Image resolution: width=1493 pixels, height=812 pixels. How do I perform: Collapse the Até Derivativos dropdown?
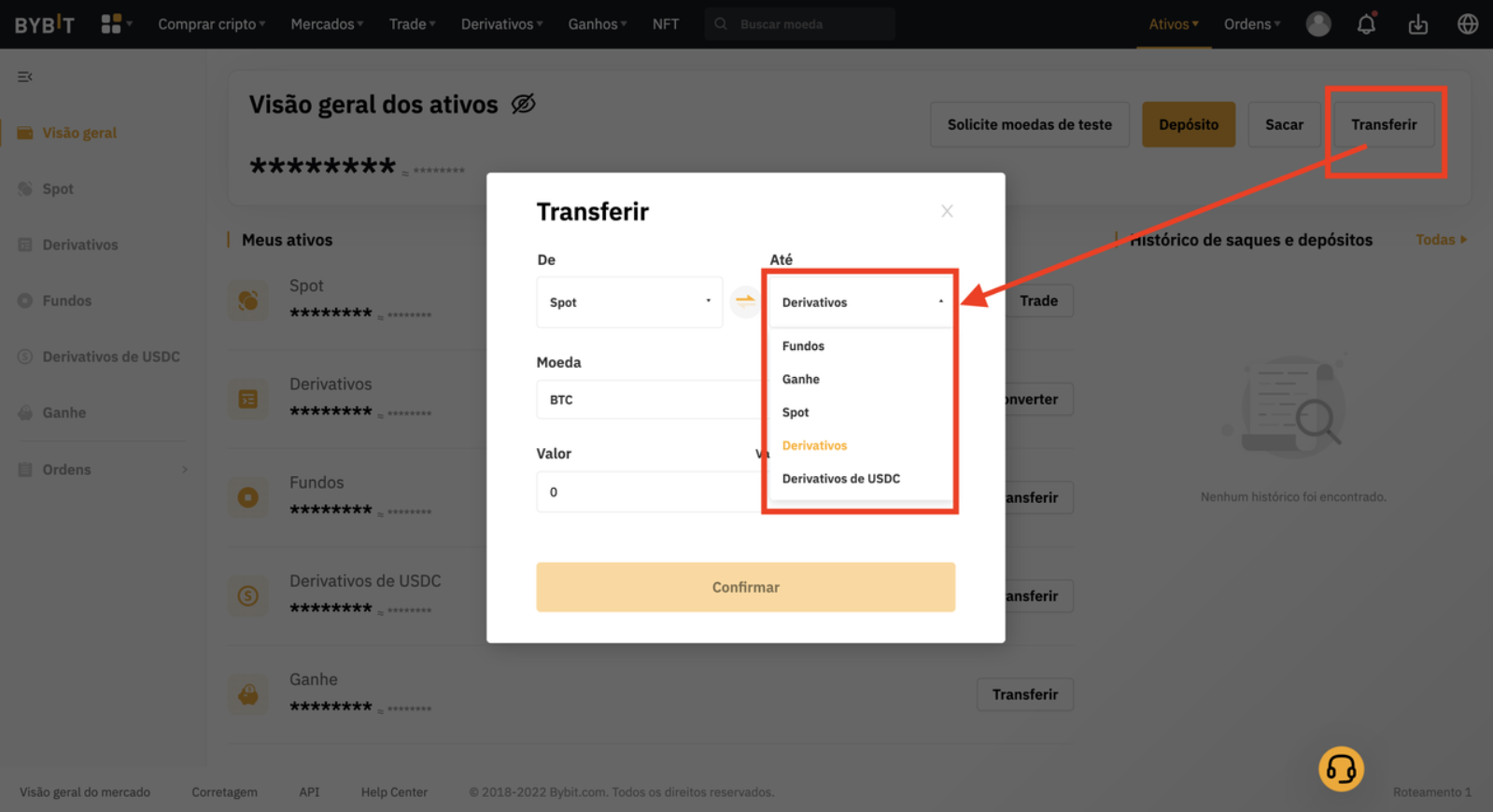pyautogui.click(x=860, y=302)
